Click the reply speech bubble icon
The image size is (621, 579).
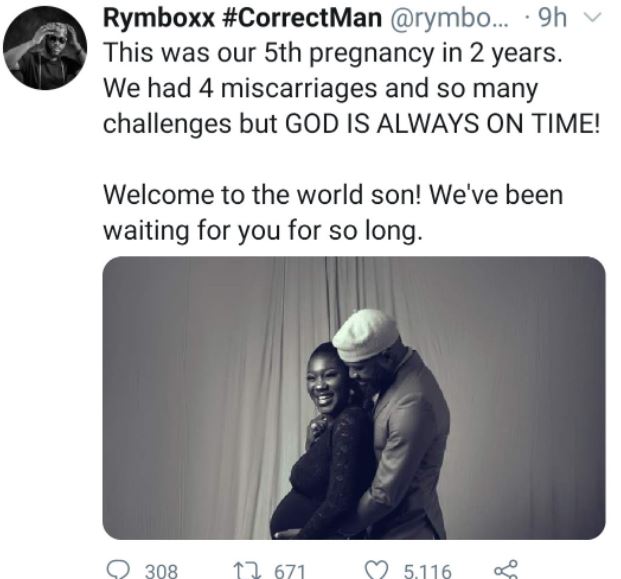coord(118,571)
